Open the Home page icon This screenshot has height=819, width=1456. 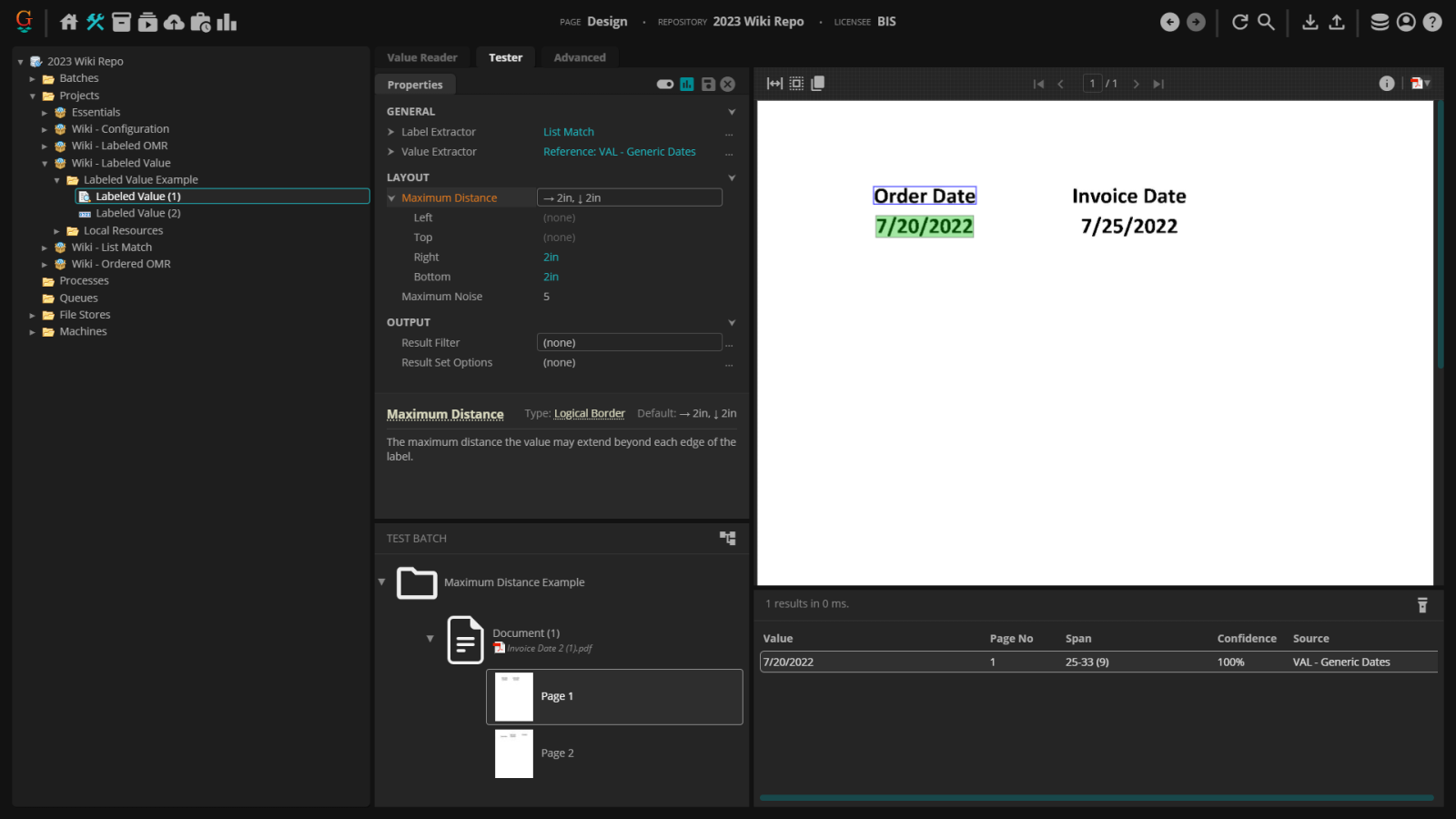click(69, 22)
